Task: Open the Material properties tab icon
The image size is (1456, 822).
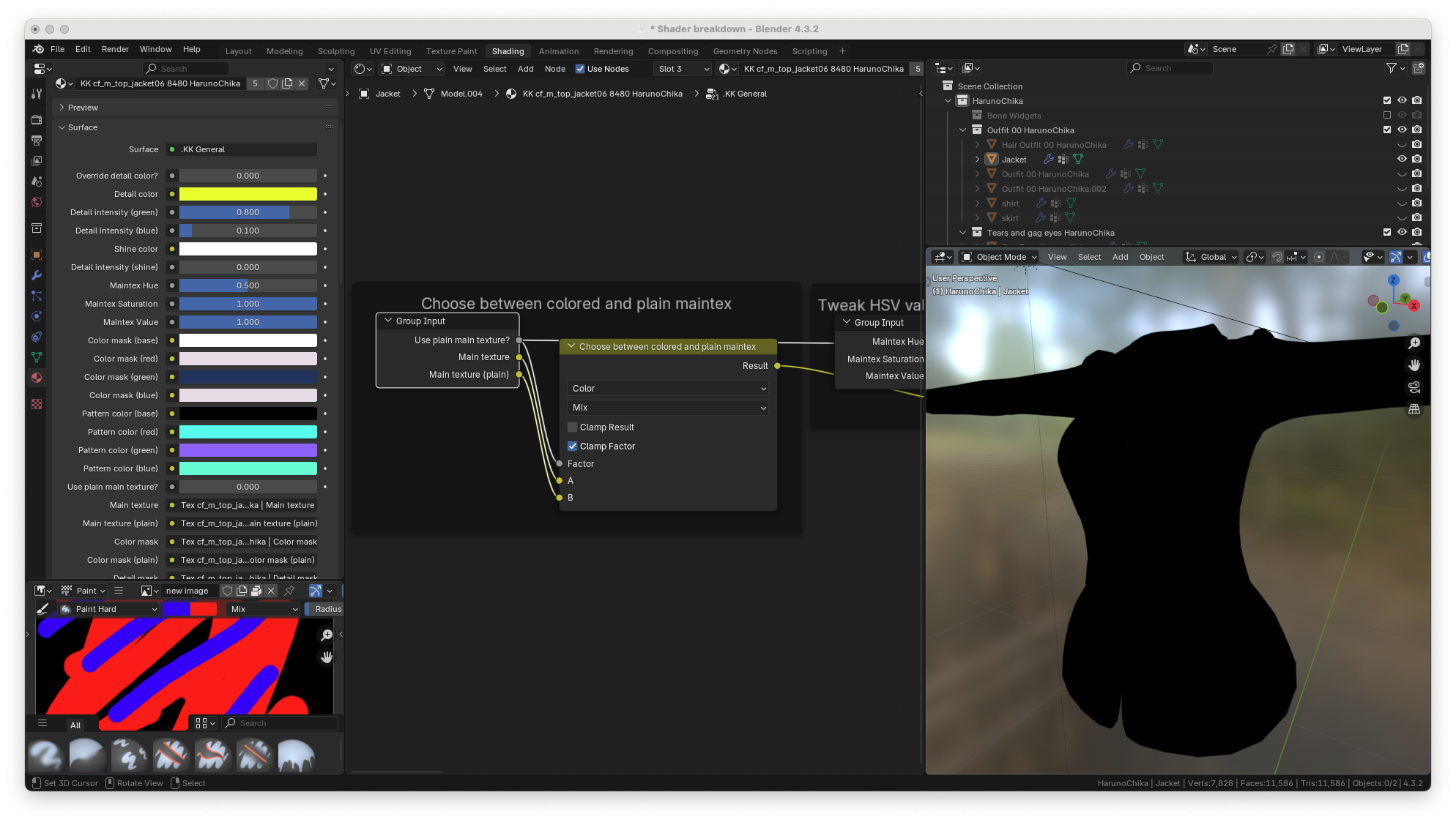Action: (37, 378)
